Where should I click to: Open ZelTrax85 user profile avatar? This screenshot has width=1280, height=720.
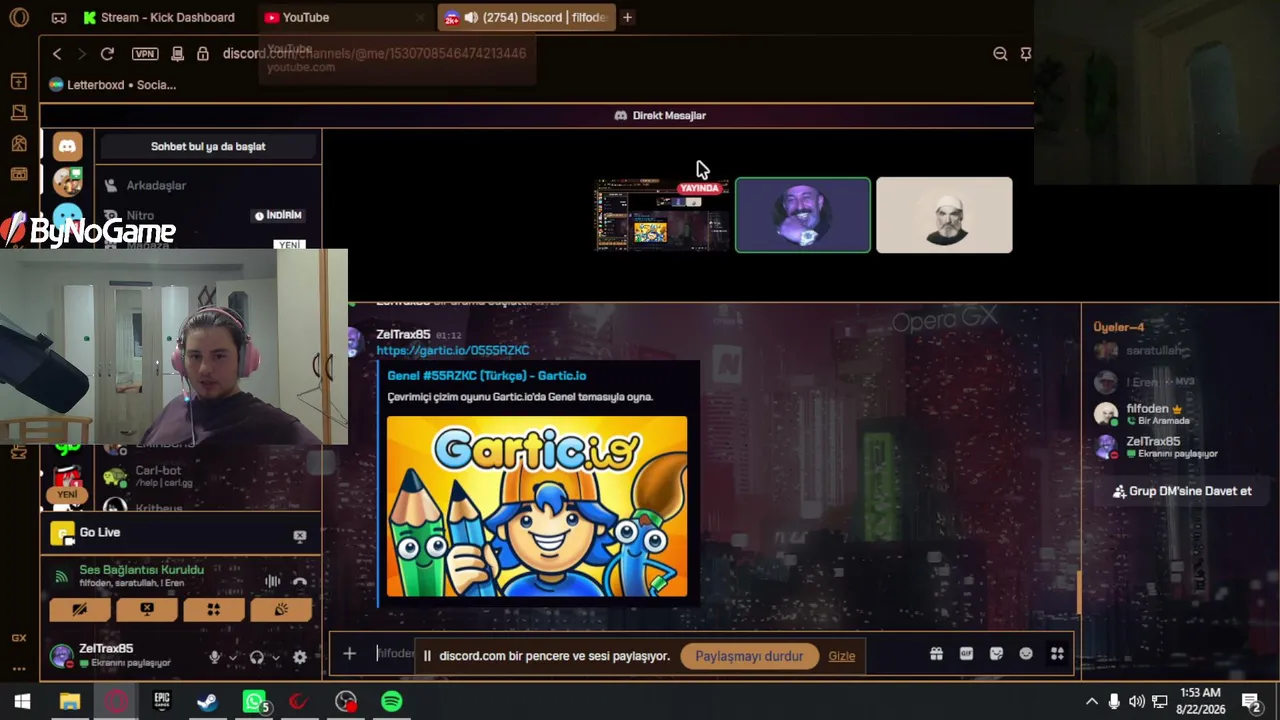click(x=62, y=656)
